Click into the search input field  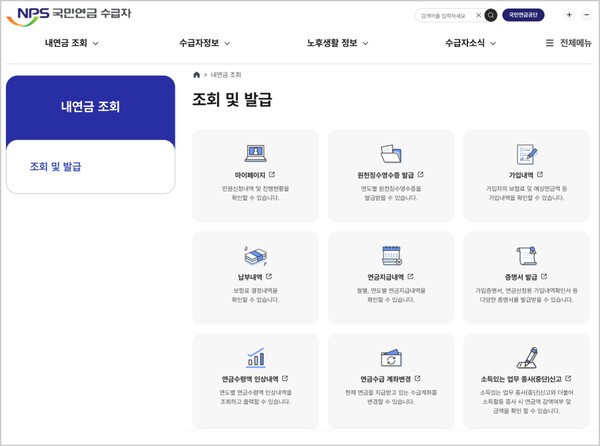pos(446,16)
